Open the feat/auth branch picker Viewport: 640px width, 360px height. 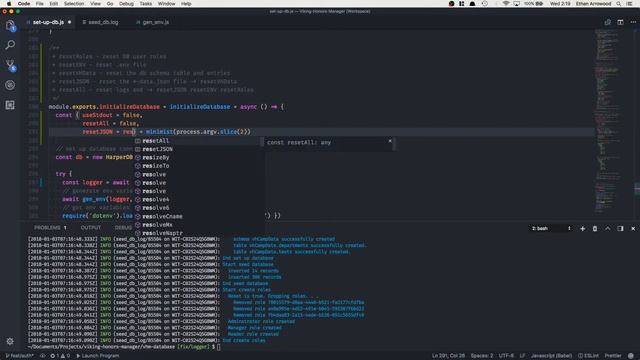[x=19, y=356]
